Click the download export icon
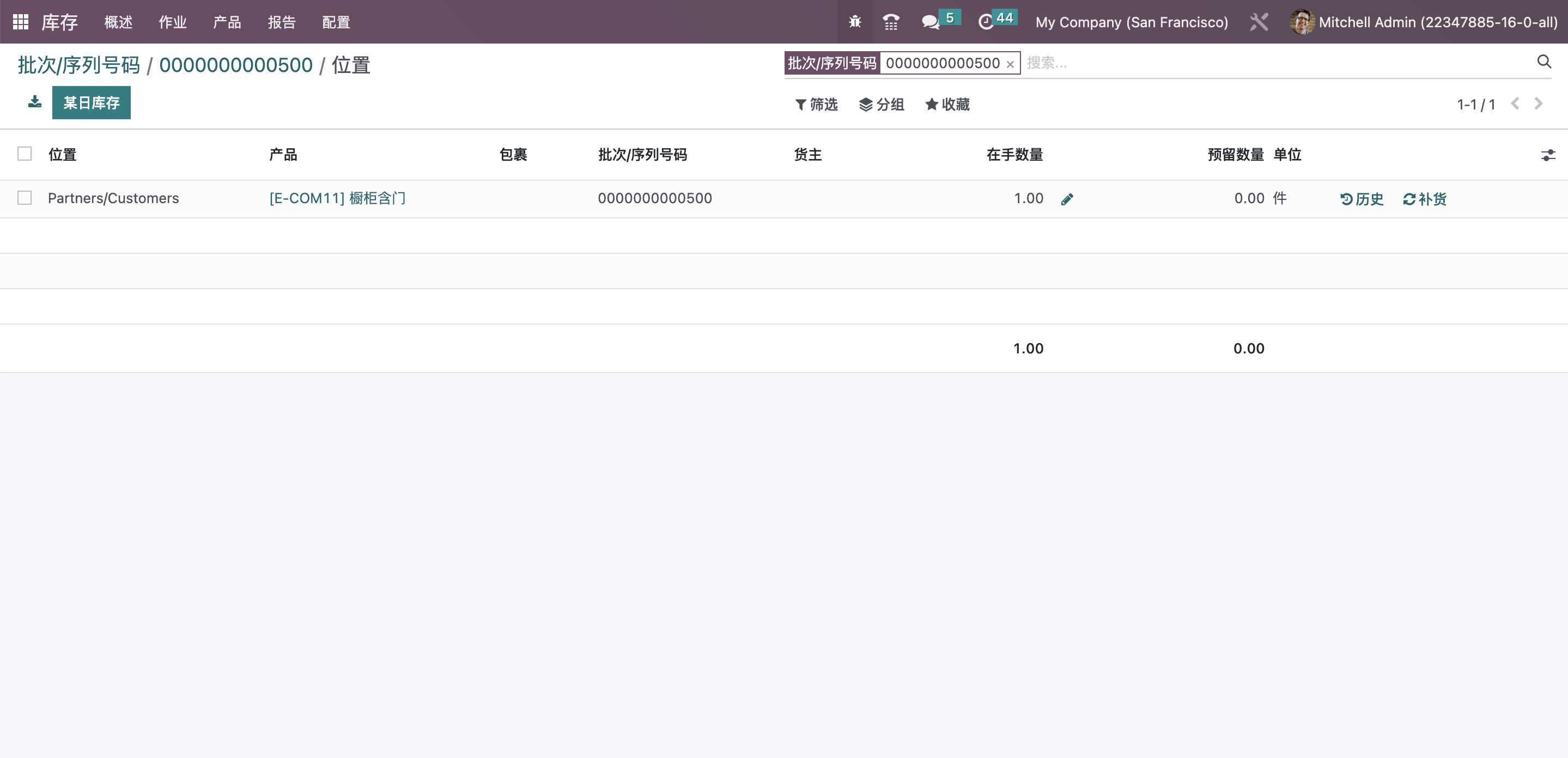Image resolution: width=1568 pixels, height=758 pixels. [35, 102]
